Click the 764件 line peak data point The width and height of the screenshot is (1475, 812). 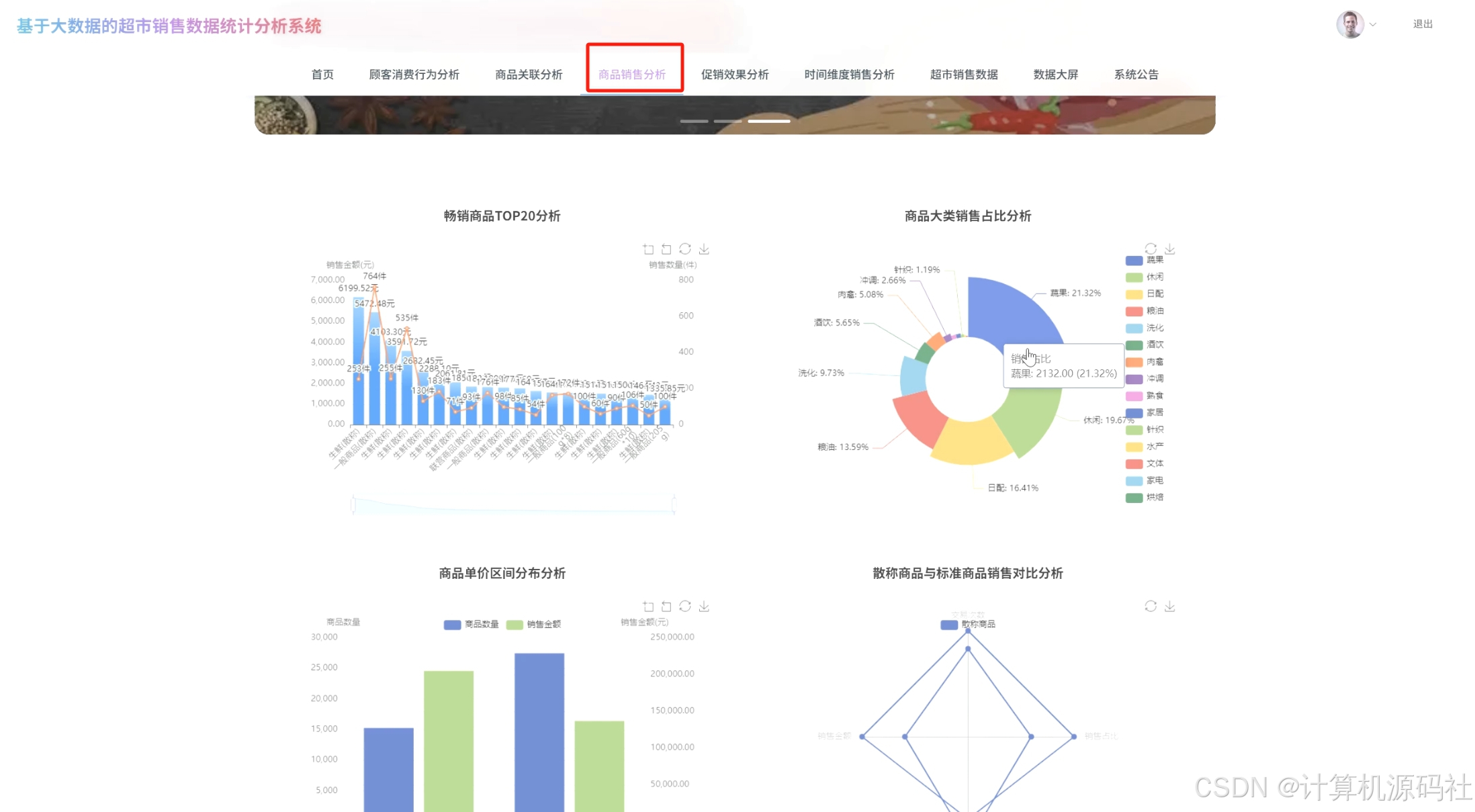point(375,287)
